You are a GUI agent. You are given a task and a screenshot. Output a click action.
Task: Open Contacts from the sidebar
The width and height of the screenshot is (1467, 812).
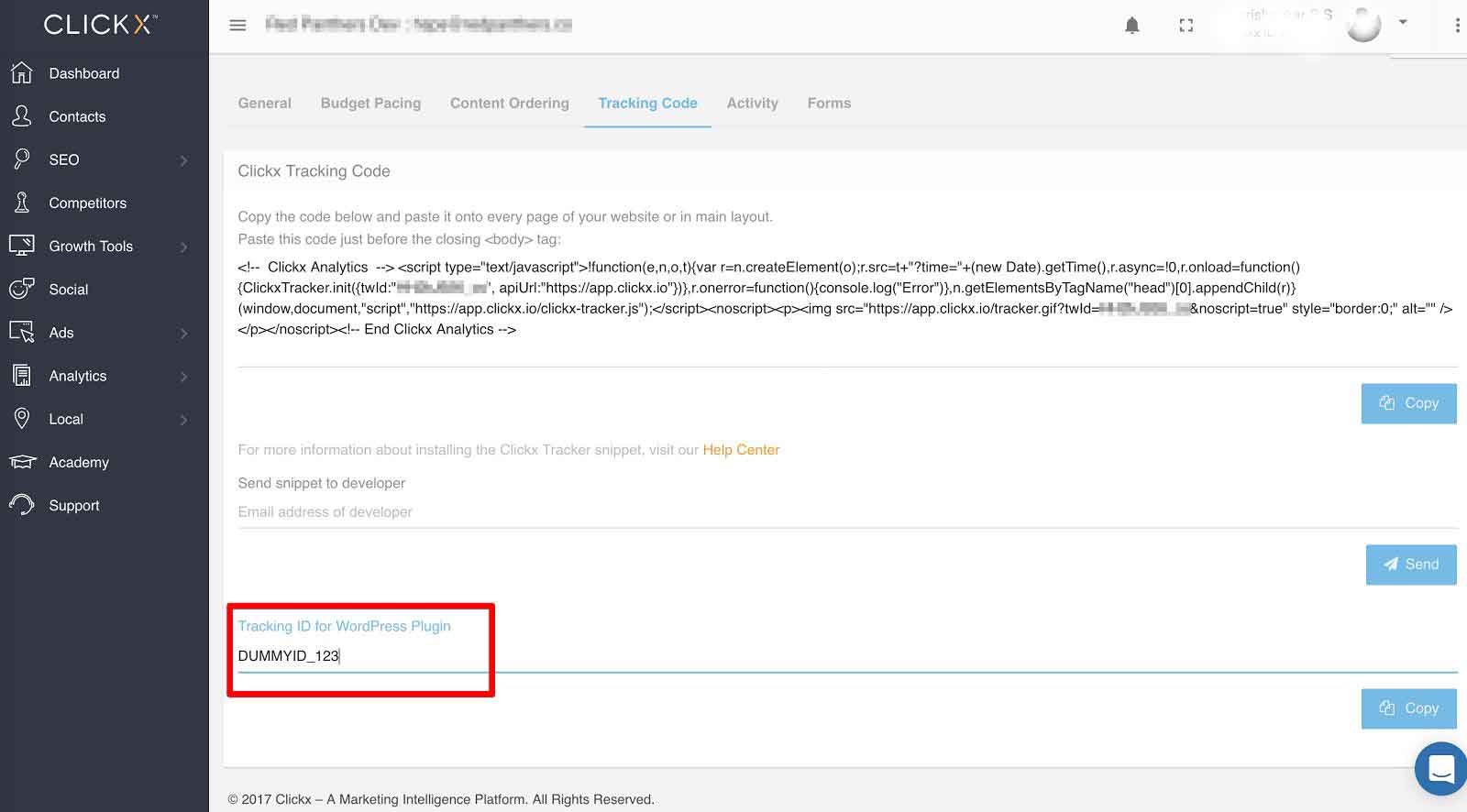pos(77,116)
